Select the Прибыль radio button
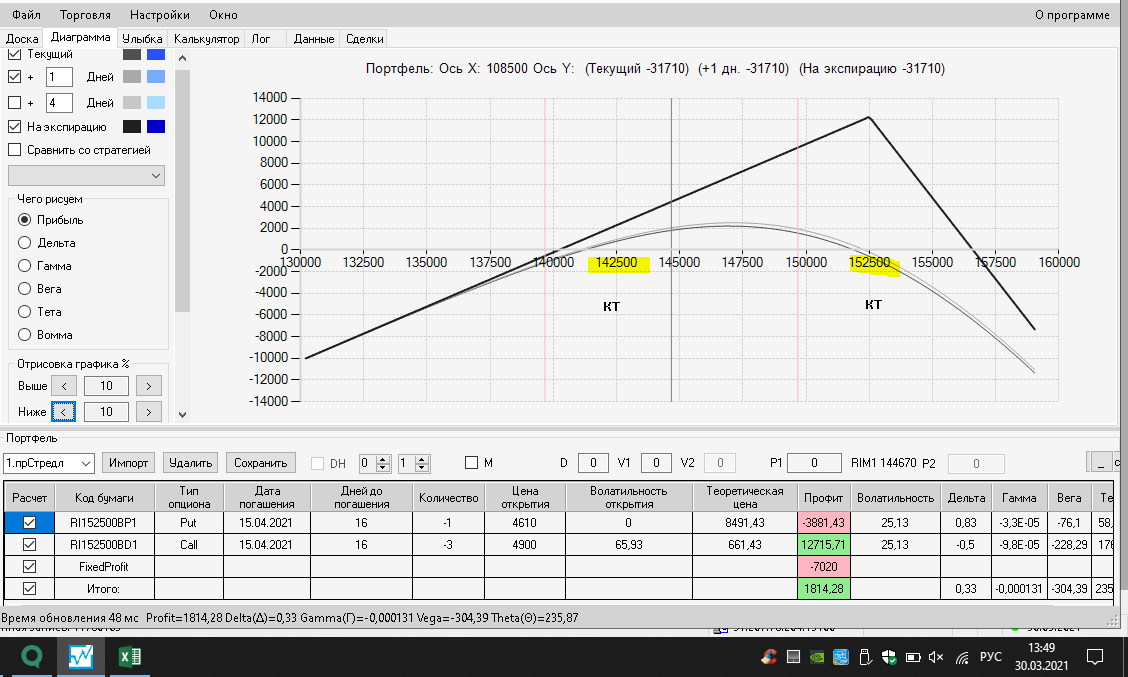 [24, 219]
